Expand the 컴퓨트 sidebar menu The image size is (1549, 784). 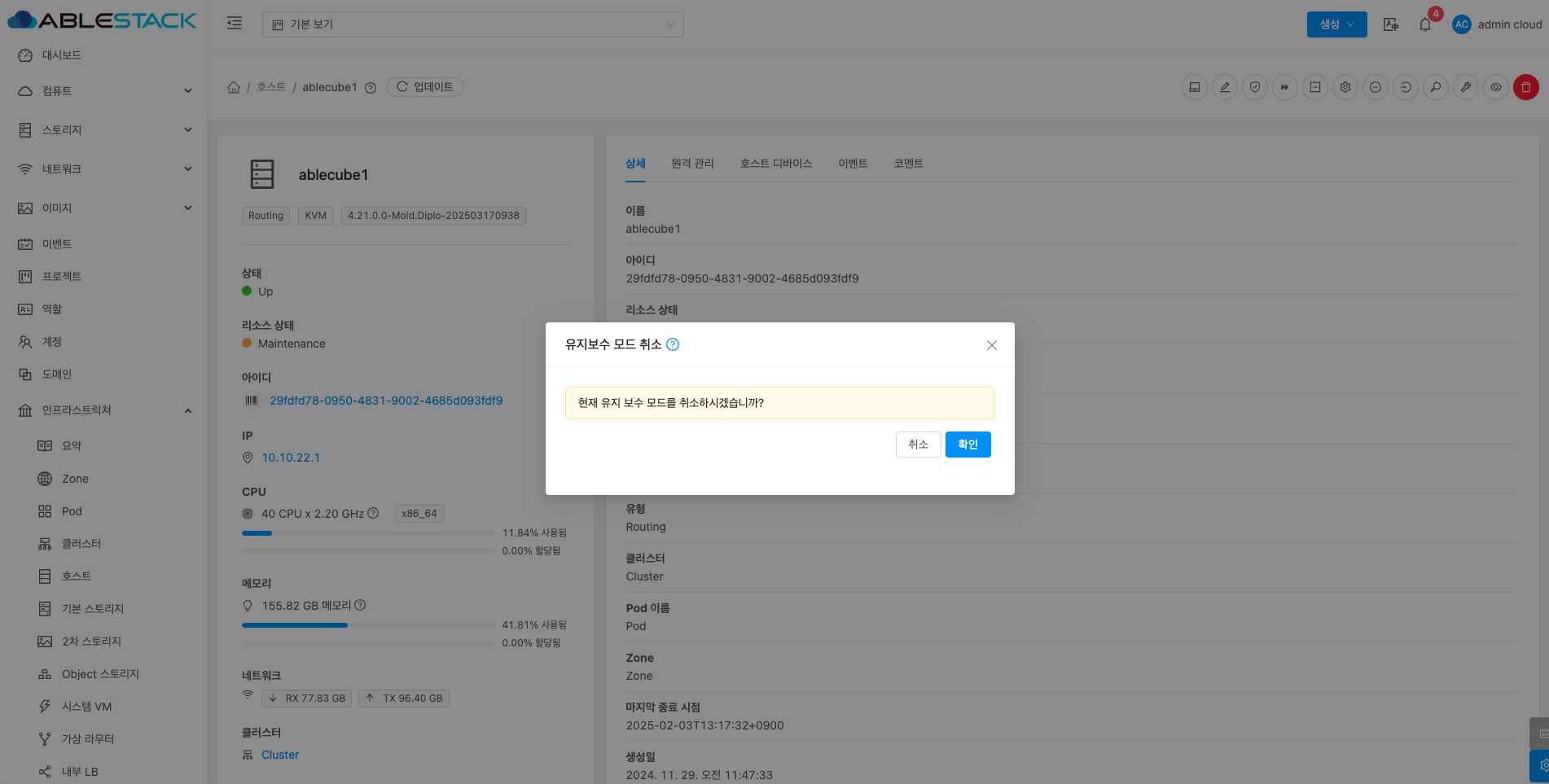(106, 90)
